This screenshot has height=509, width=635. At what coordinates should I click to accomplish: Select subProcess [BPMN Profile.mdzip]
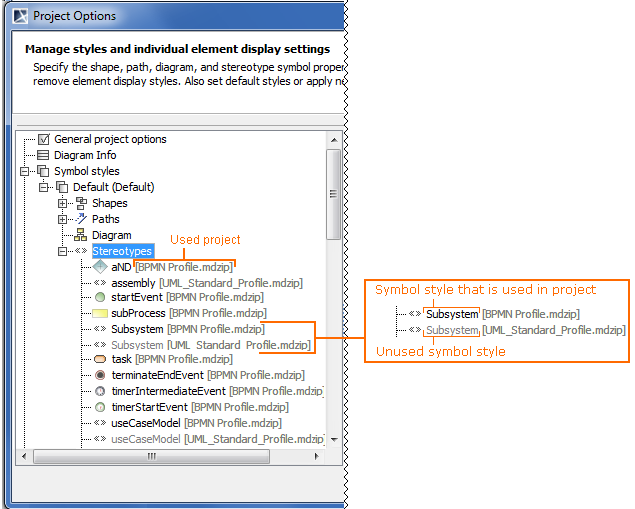click(x=189, y=313)
